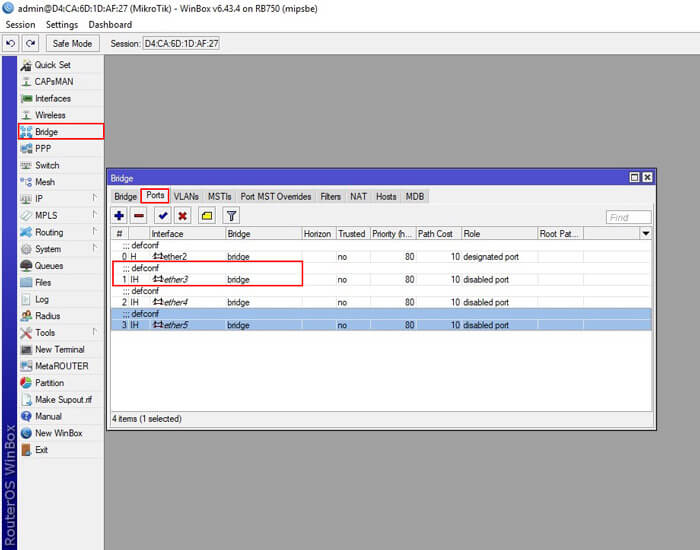Sort by Role column header
Viewport: 700px width, 550px height.
pyautogui.click(x=499, y=233)
